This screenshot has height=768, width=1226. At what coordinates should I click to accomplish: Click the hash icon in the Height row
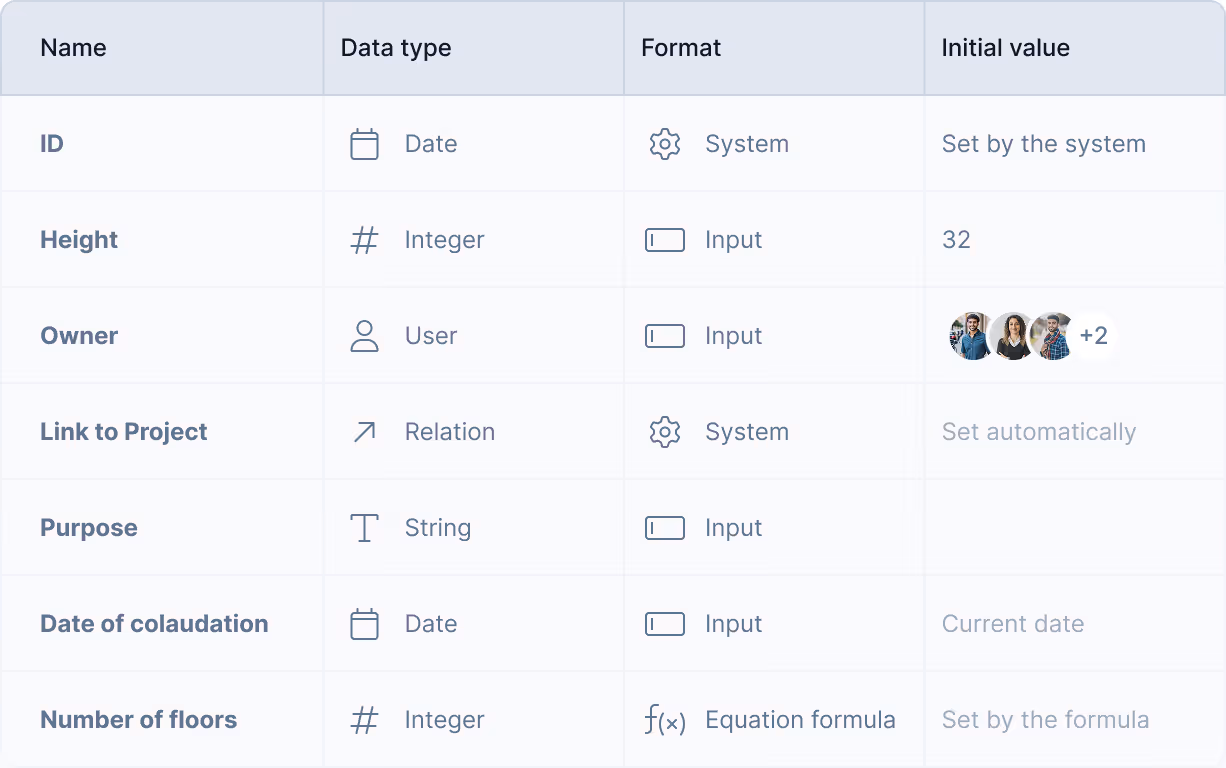click(365, 240)
